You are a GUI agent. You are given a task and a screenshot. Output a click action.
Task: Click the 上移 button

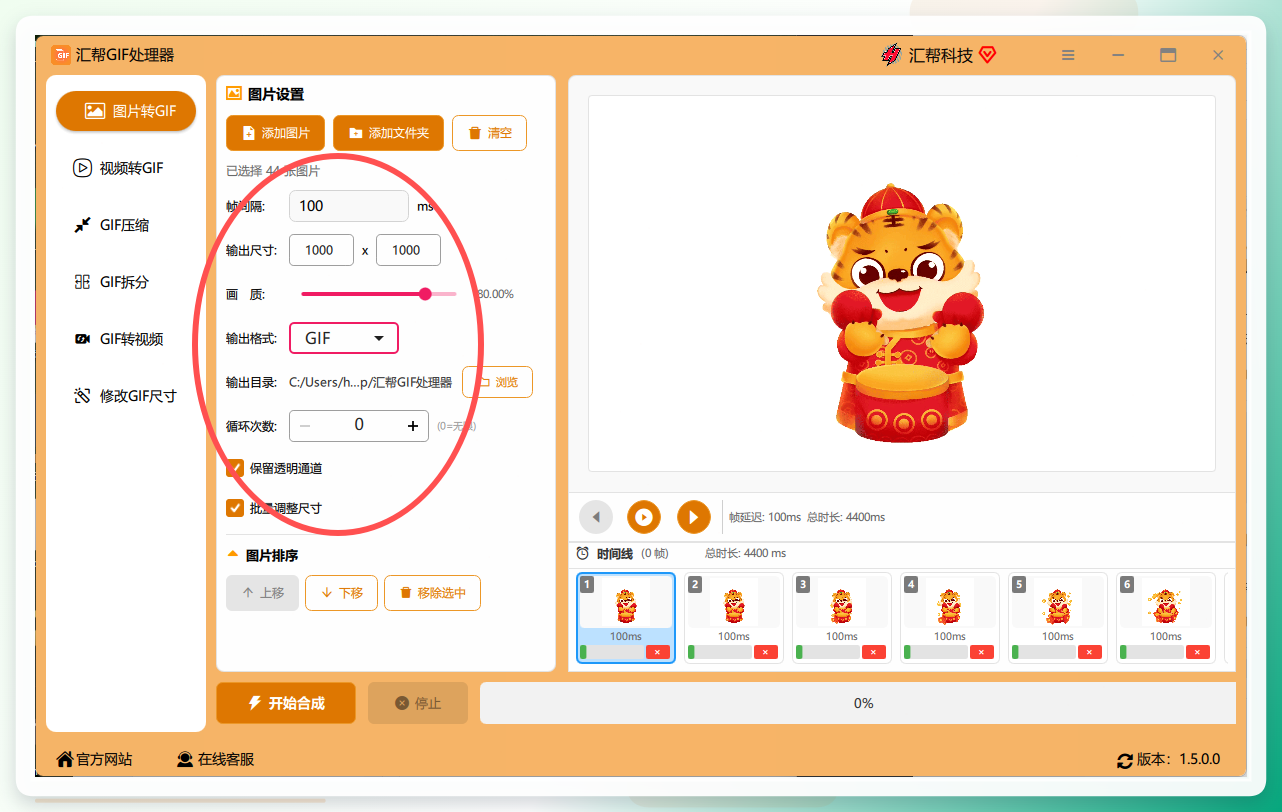pos(262,593)
